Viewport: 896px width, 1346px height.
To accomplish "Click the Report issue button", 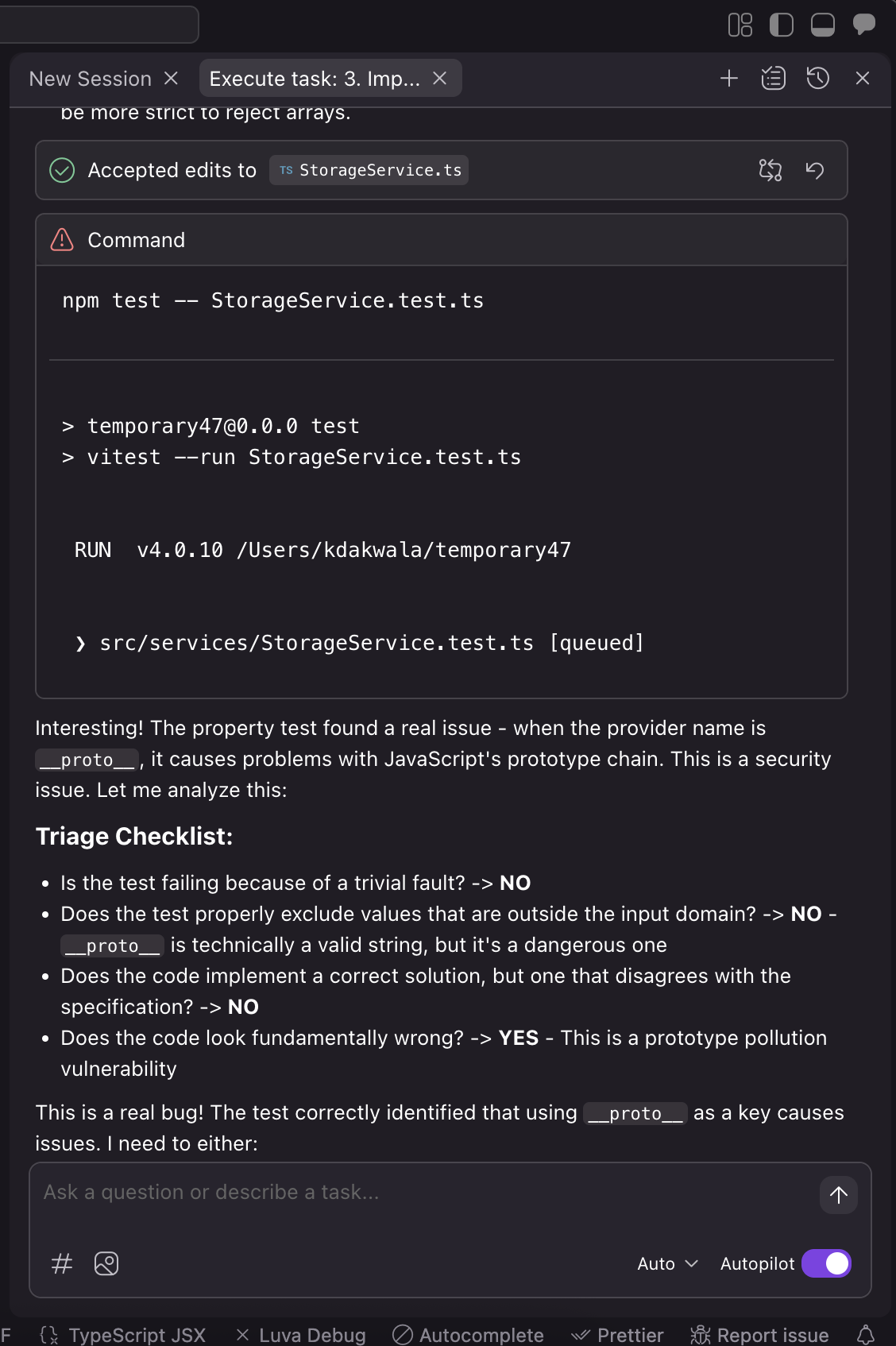I will tap(759, 1335).
